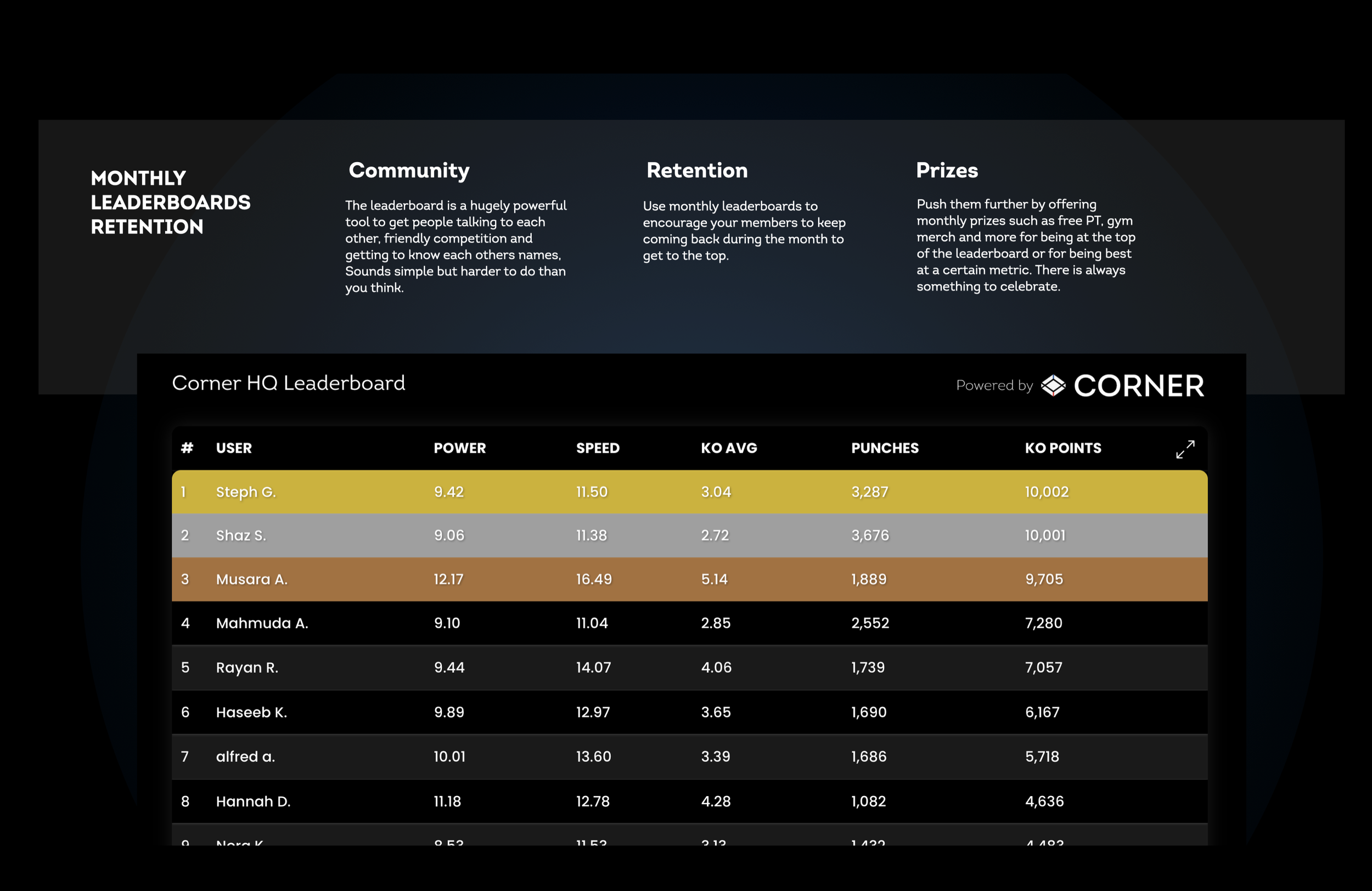This screenshot has width=1372, height=891.
Task: Click punches value 1,082
Action: 869,801
